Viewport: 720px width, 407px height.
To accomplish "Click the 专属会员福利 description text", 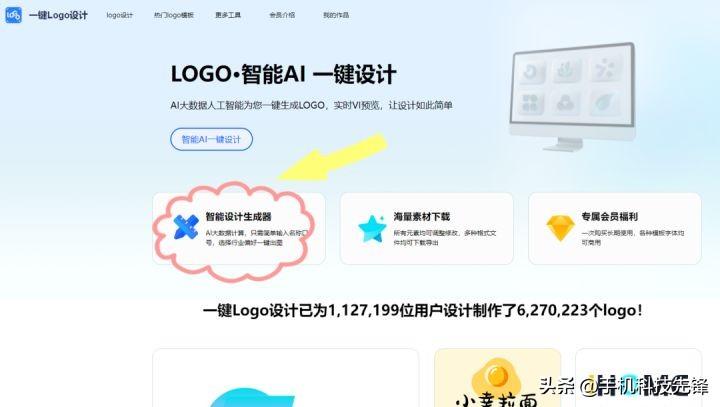I will click(633, 237).
